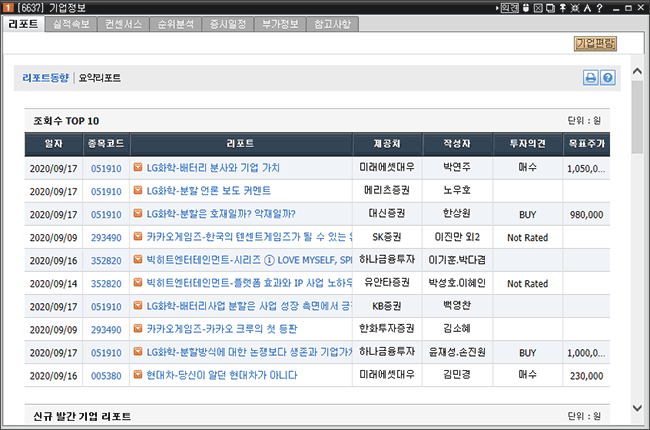Screen dimensions: 650x430
Task: Click the boxed X icon in title bar
Action: [x=538, y=8]
